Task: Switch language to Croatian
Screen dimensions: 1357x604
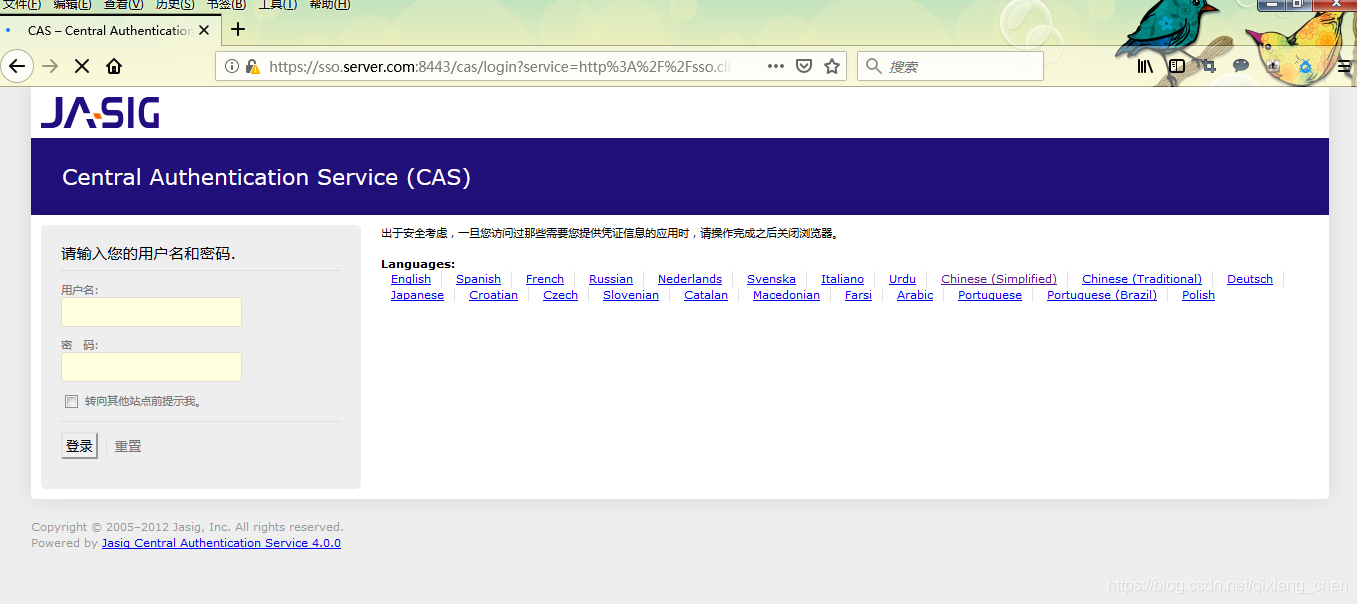Action: 493,295
